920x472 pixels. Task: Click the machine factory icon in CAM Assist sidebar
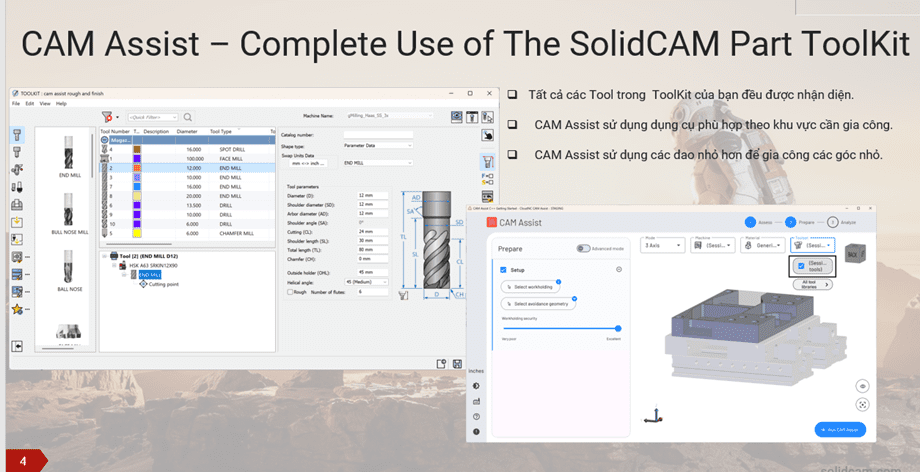(x=476, y=401)
